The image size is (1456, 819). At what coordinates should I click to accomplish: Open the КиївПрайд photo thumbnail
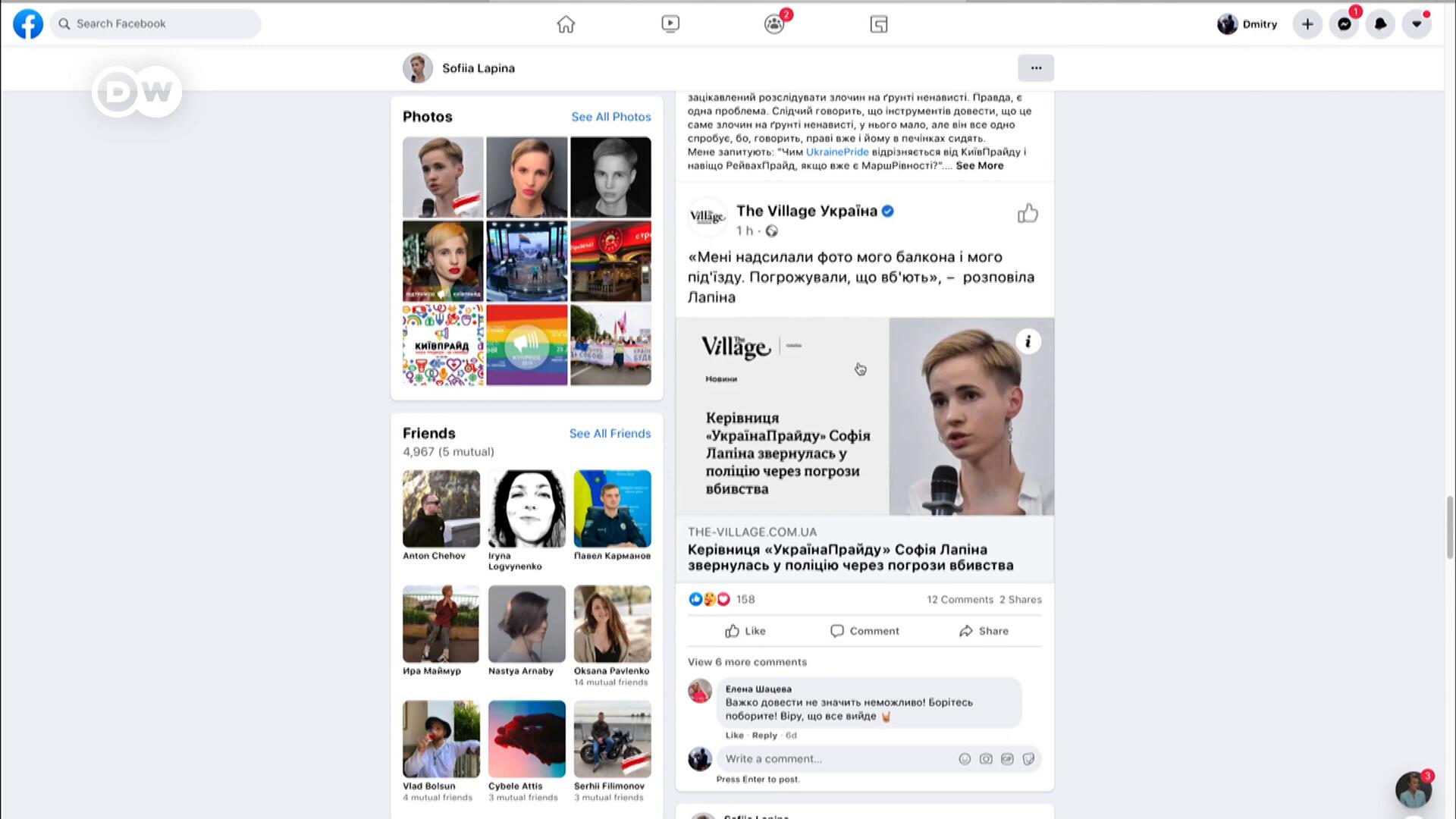[x=443, y=345]
